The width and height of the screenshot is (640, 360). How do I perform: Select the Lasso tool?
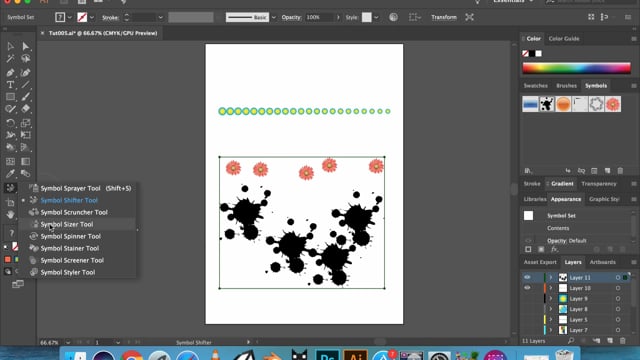tap(25, 59)
